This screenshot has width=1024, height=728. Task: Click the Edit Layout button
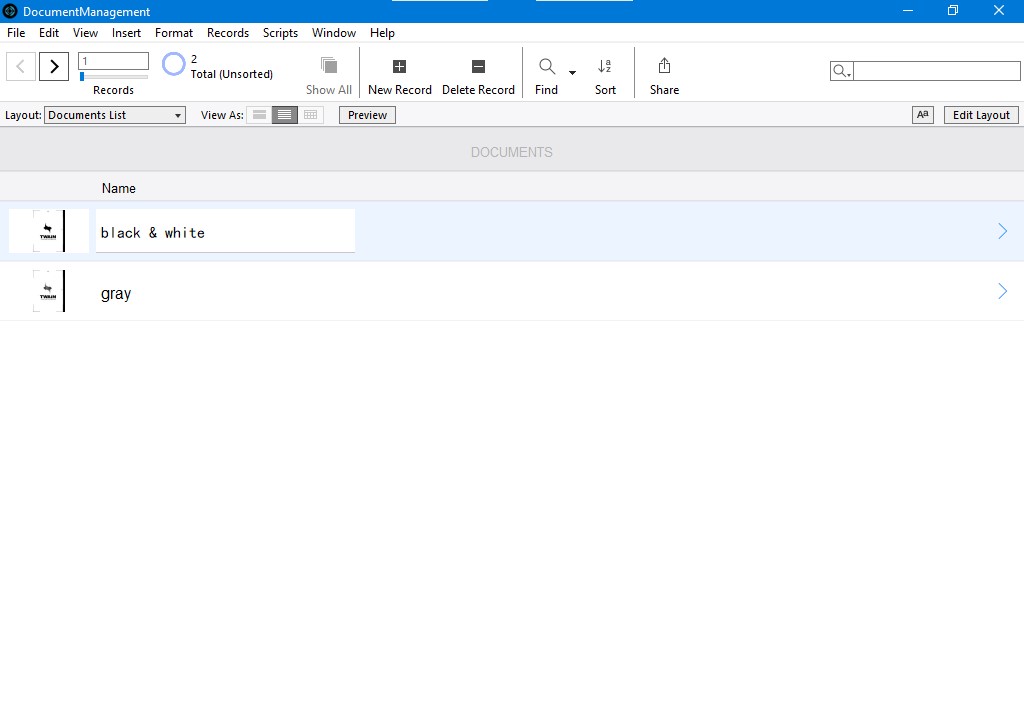point(980,115)
